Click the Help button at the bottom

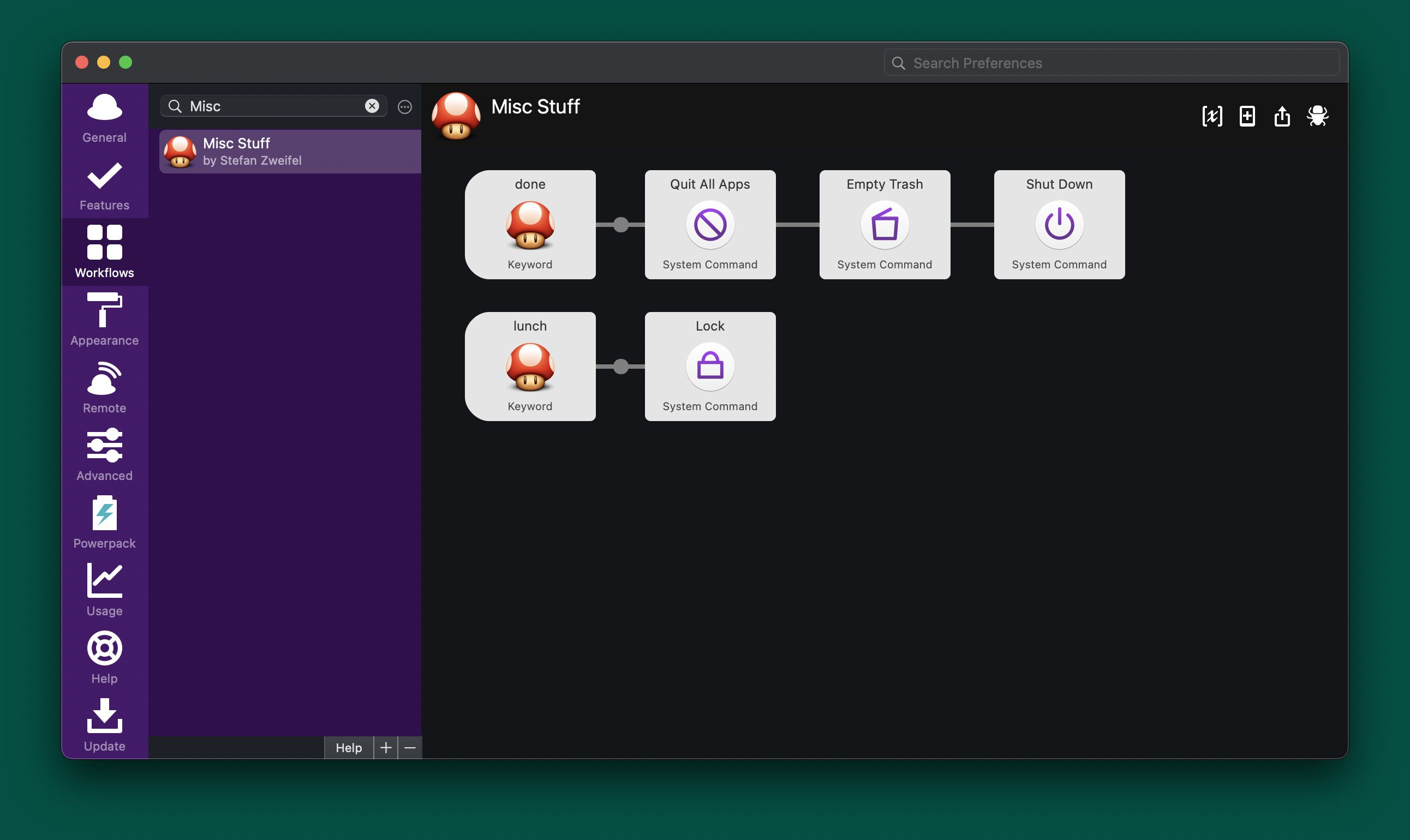pos(348,747)
